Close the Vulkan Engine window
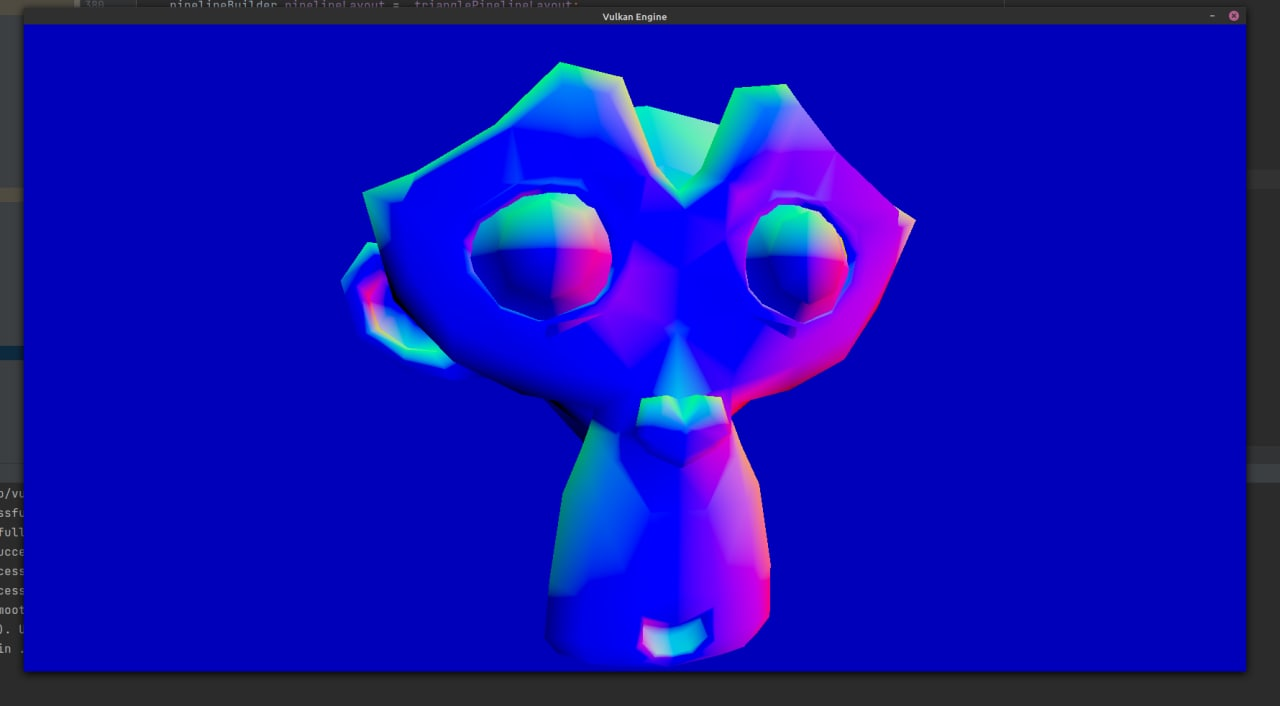Screen dimensions: 1280x706 pyautogui.click(x=1233, y=16)
